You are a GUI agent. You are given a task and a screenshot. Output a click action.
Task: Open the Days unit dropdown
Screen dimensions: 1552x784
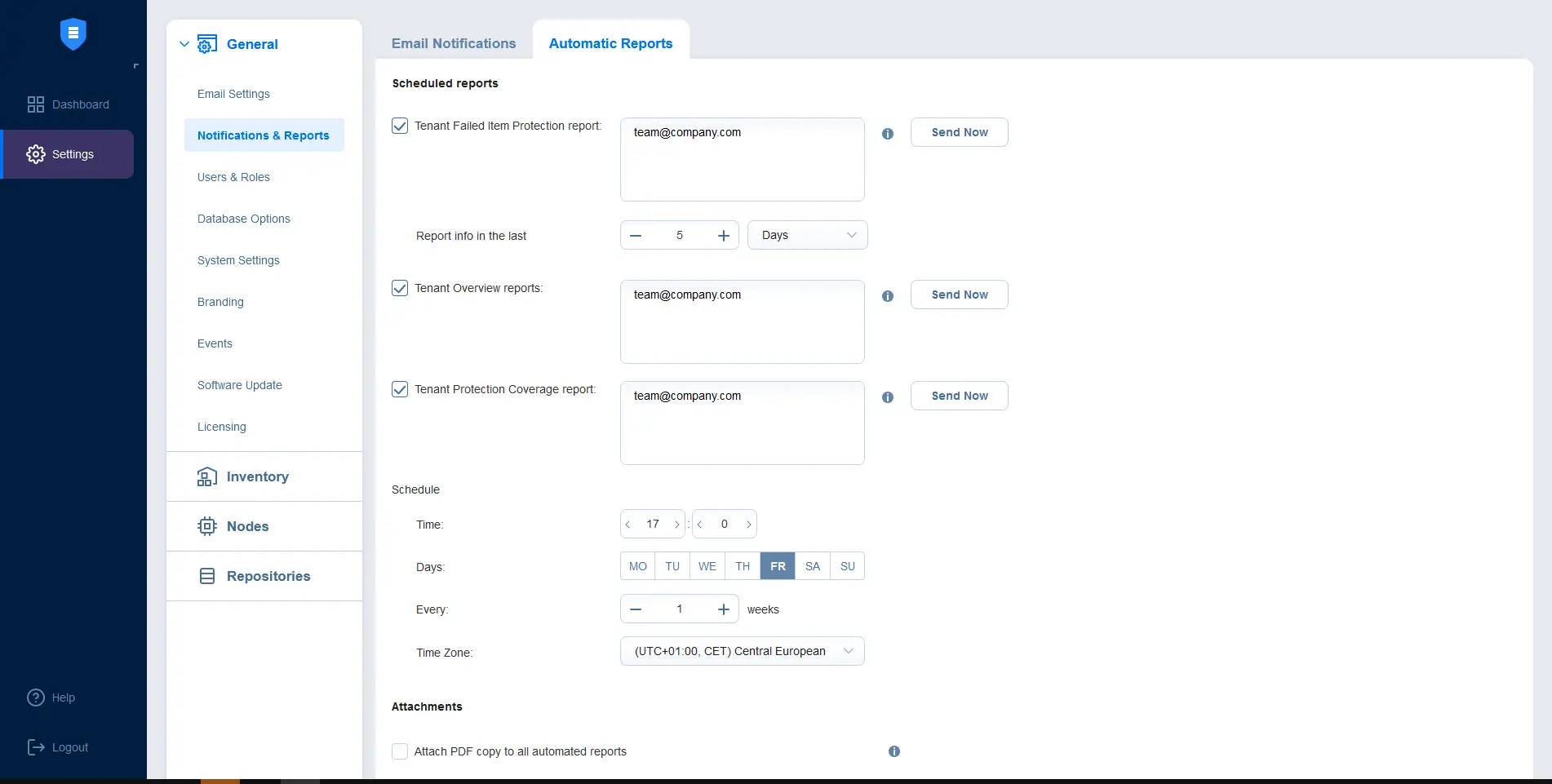pos(808,235)
